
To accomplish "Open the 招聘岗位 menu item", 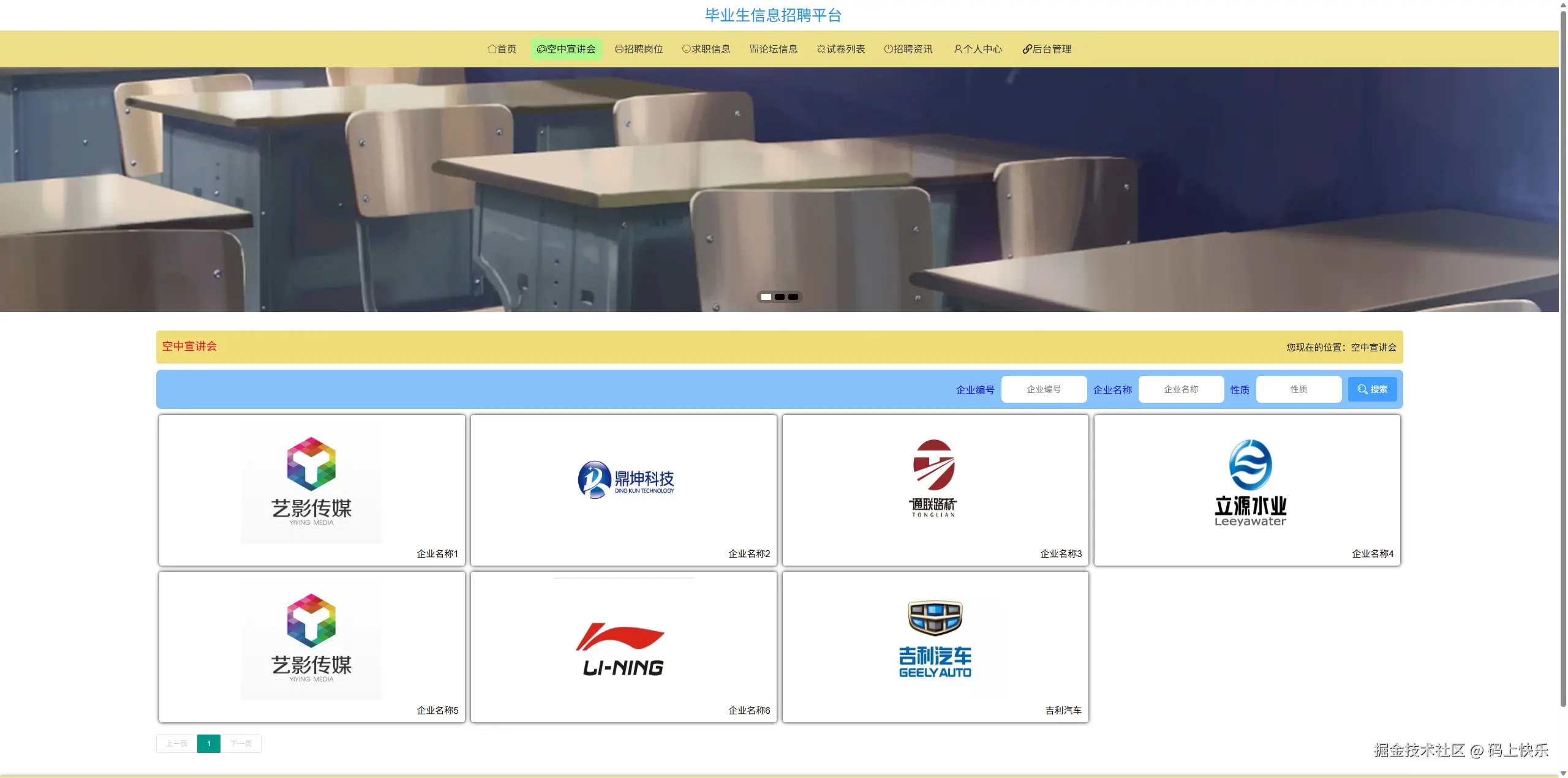I will click(x=639, y=49).
